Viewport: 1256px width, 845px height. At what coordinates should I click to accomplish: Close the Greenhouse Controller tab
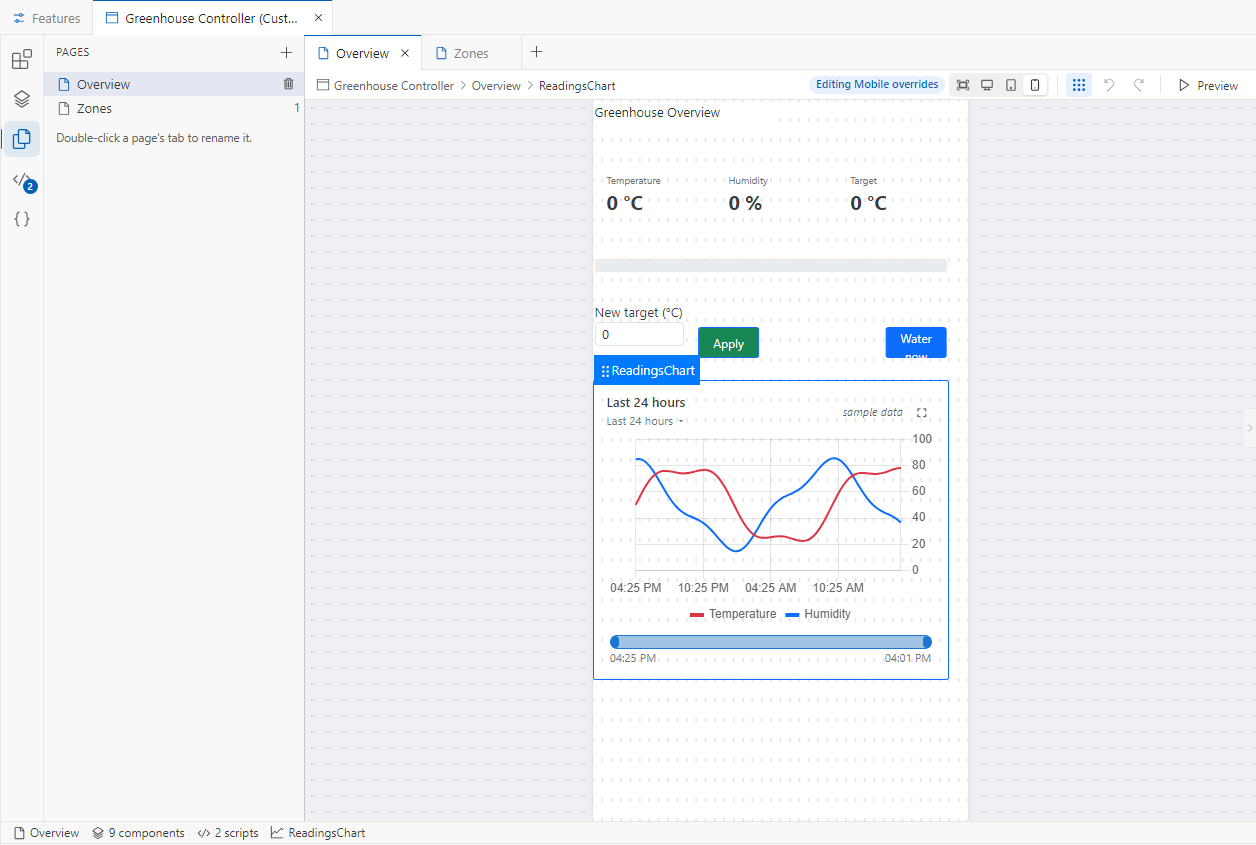(318, 18)
